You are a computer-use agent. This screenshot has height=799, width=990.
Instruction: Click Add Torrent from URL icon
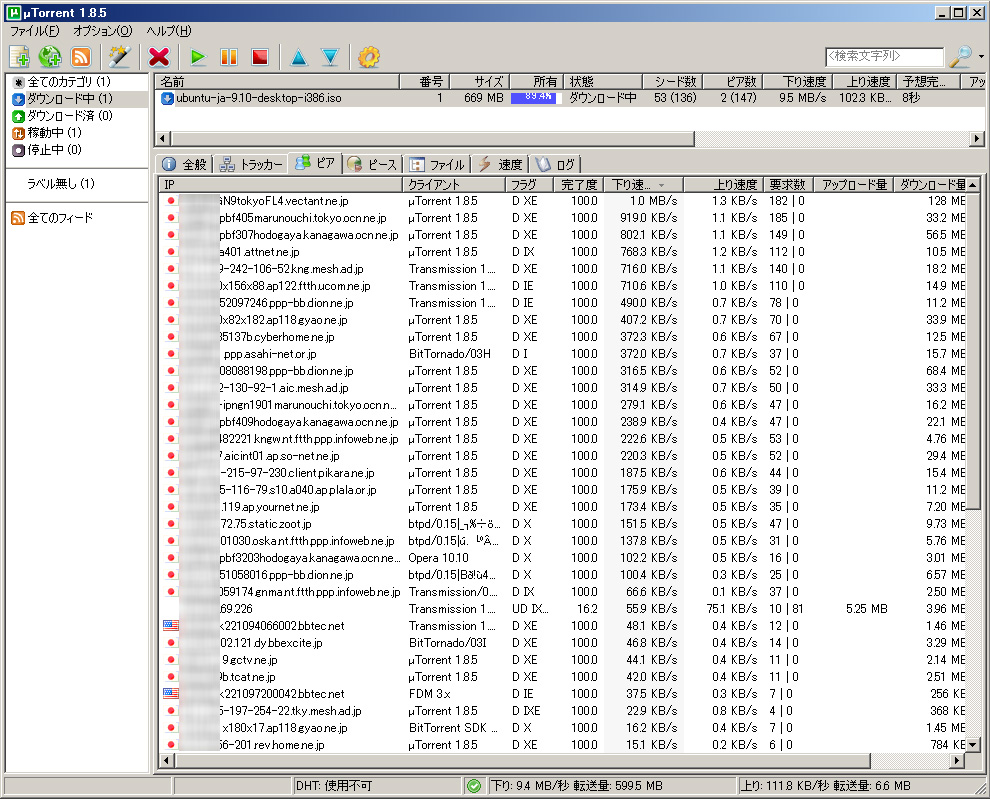pyautogui.click(x=50, y=57)
